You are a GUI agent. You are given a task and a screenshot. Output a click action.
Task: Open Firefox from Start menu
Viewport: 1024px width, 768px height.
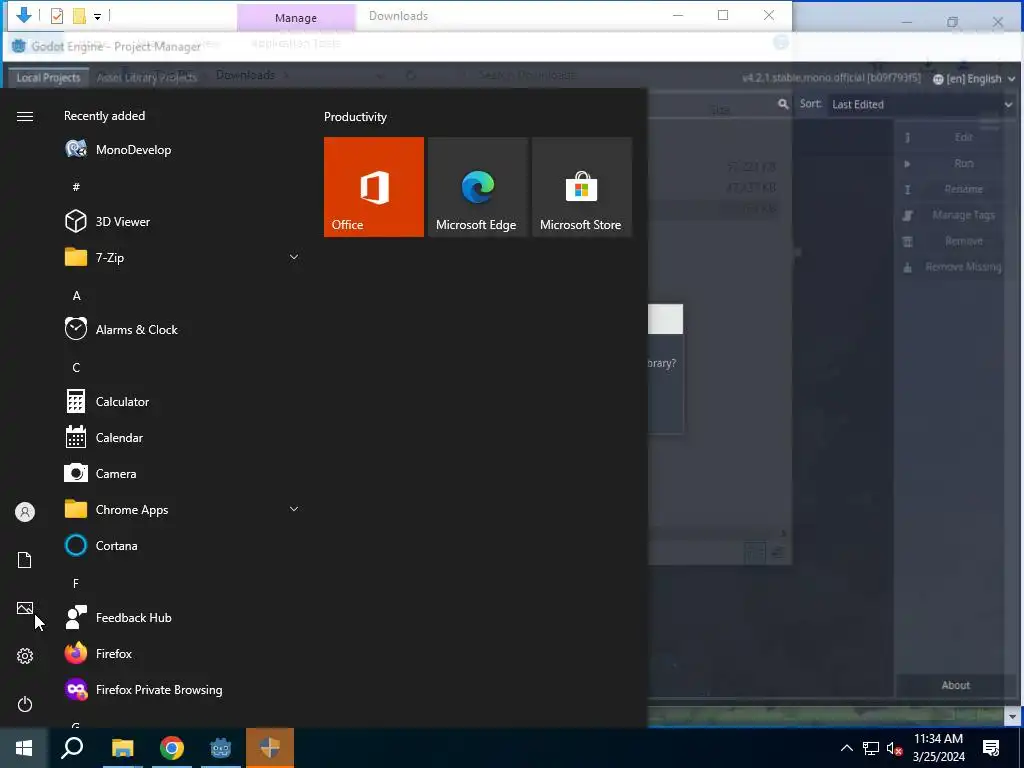(183, 653)
